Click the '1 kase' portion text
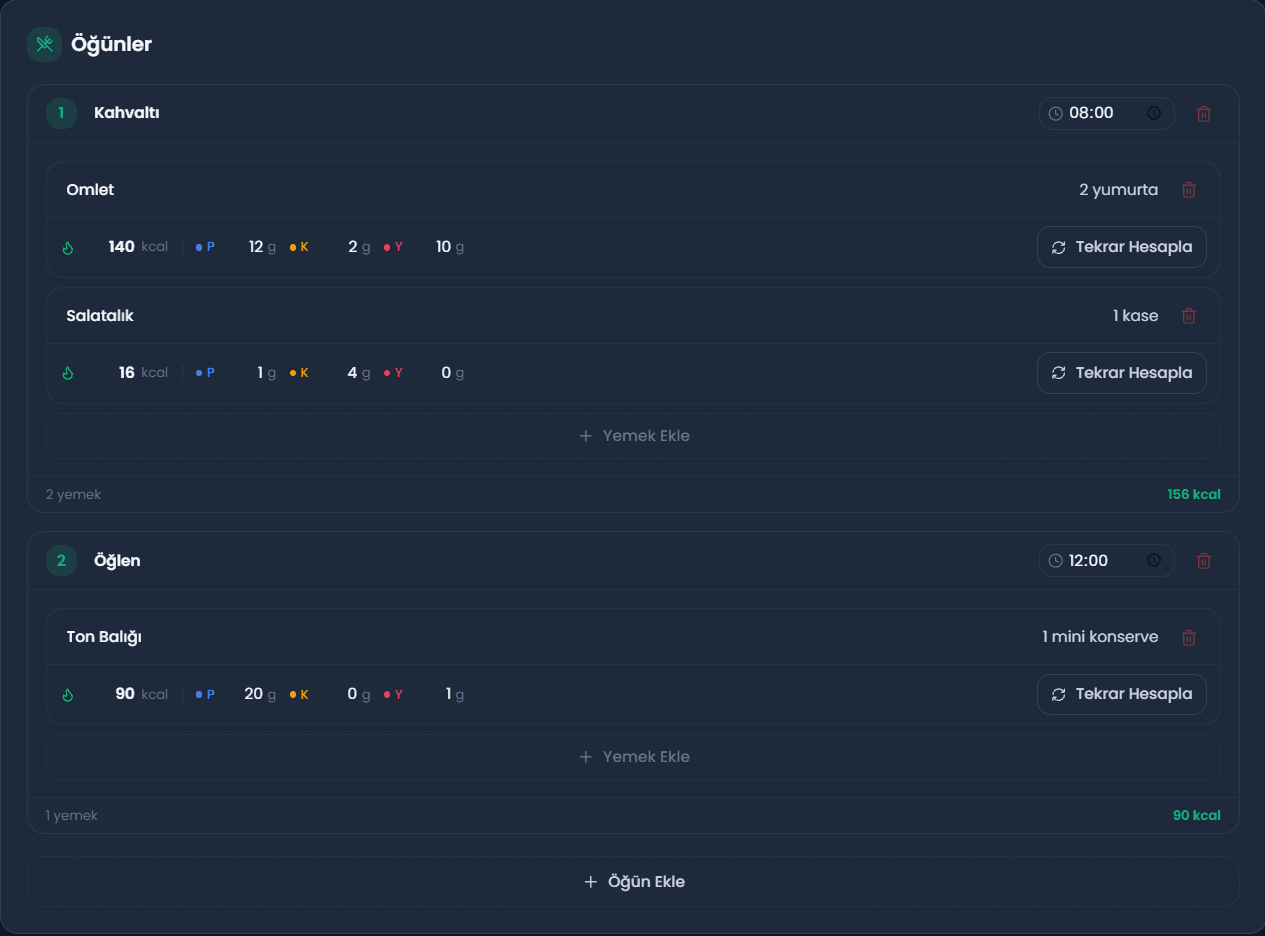1265x936 pixels. [1136, 316]
